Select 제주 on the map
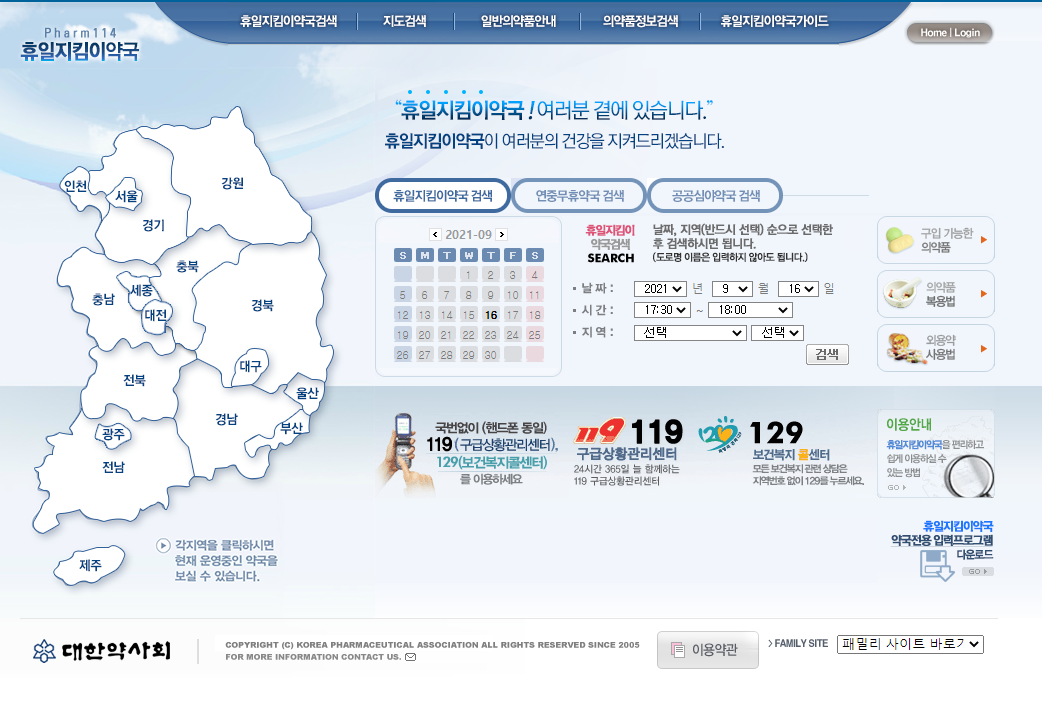Image resolution: width=1042 pixels, height=710 pixels. pyautogui.click(x=90, y=565)
